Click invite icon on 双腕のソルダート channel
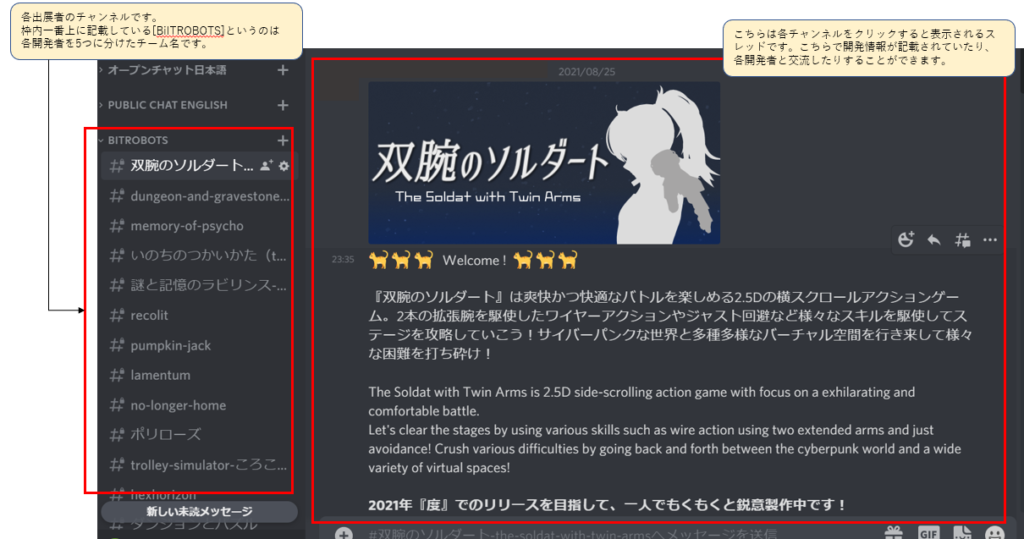The image size is (1024, 539). click(266, 165)
